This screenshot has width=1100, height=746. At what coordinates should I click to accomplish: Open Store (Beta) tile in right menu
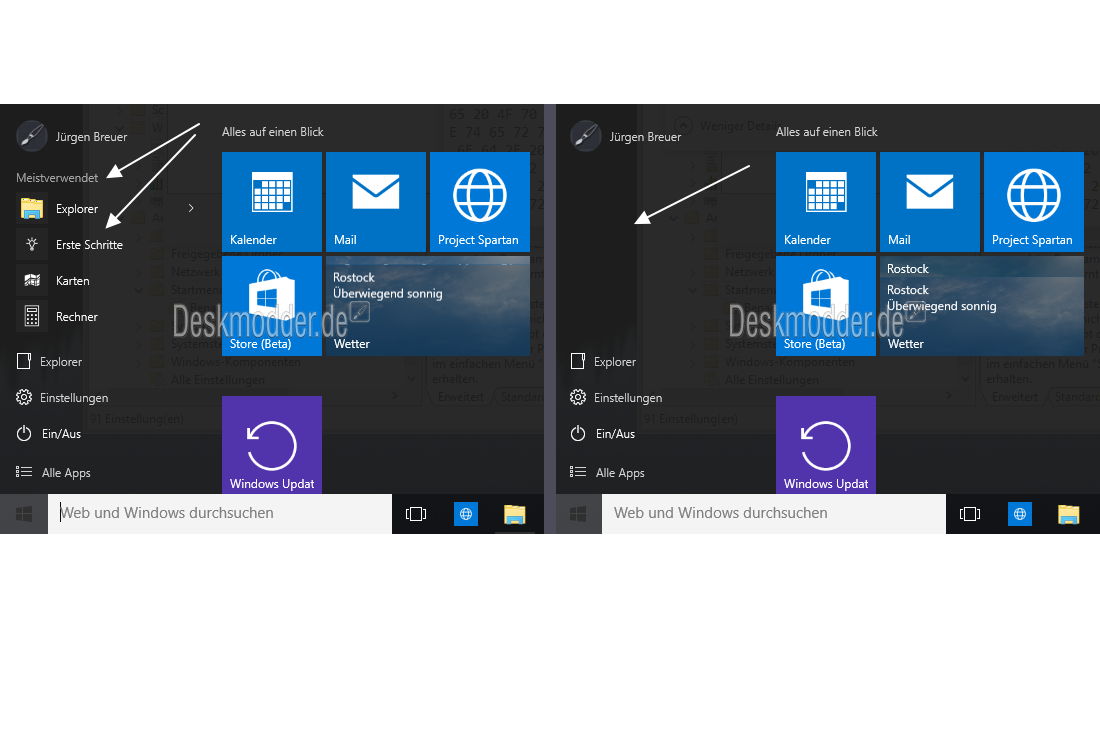coord(826,306)
